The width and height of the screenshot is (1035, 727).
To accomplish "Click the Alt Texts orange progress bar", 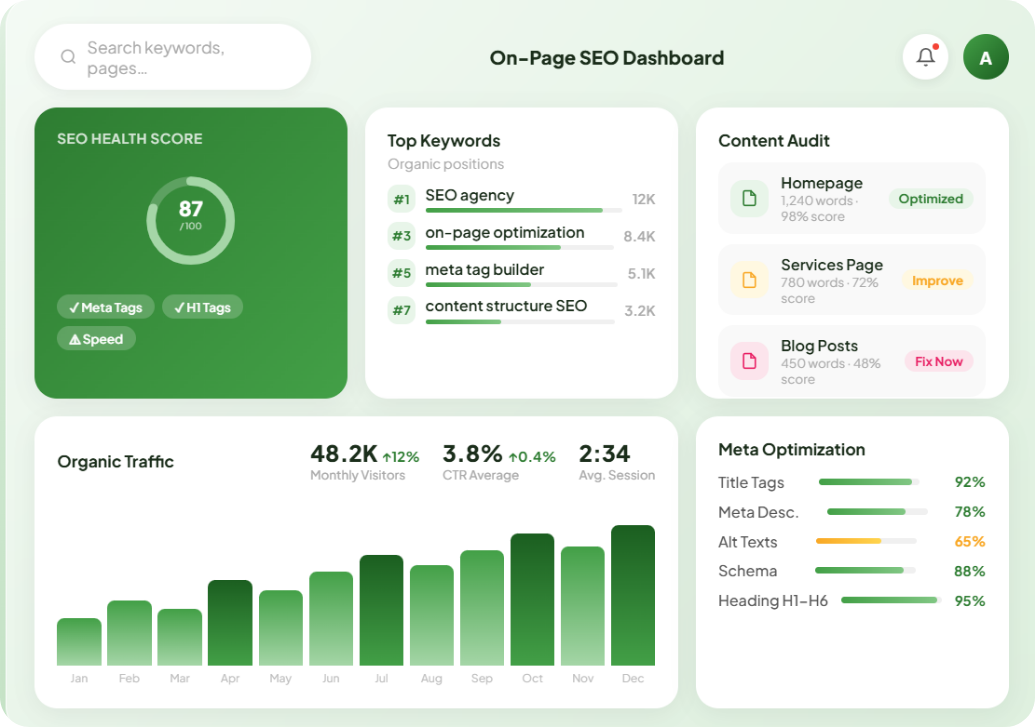I will tap(866, 541).
